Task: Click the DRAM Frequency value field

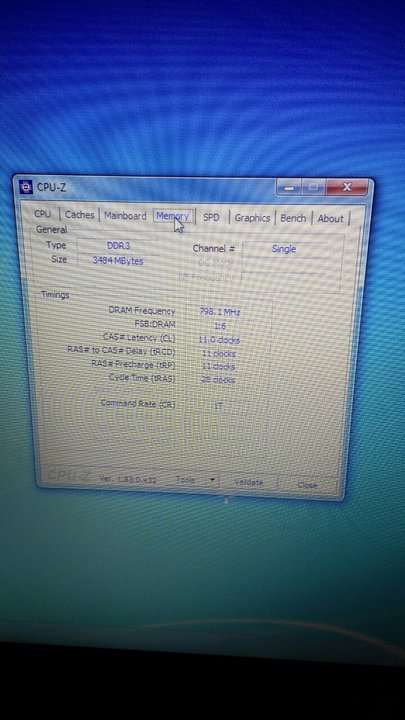Action: coord(220,312)
